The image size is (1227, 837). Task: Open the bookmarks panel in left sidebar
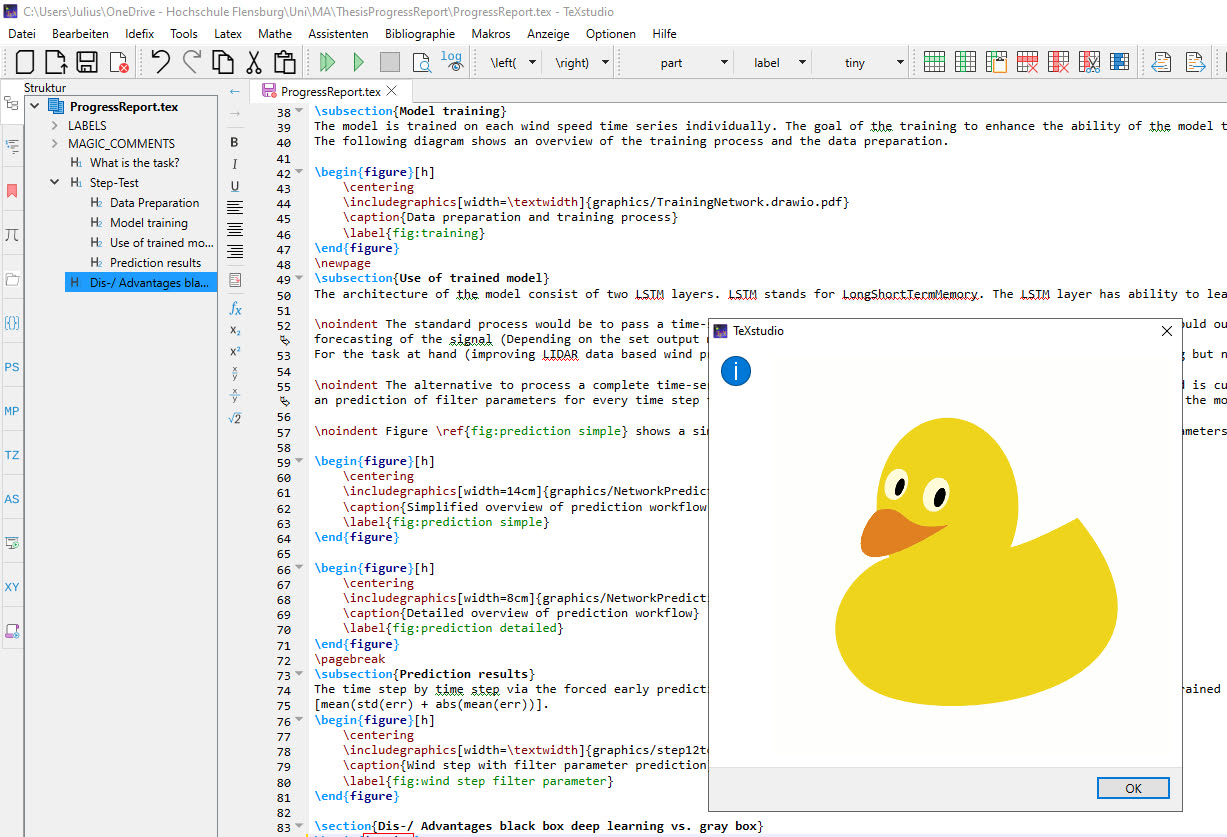[x=12, y=190]
